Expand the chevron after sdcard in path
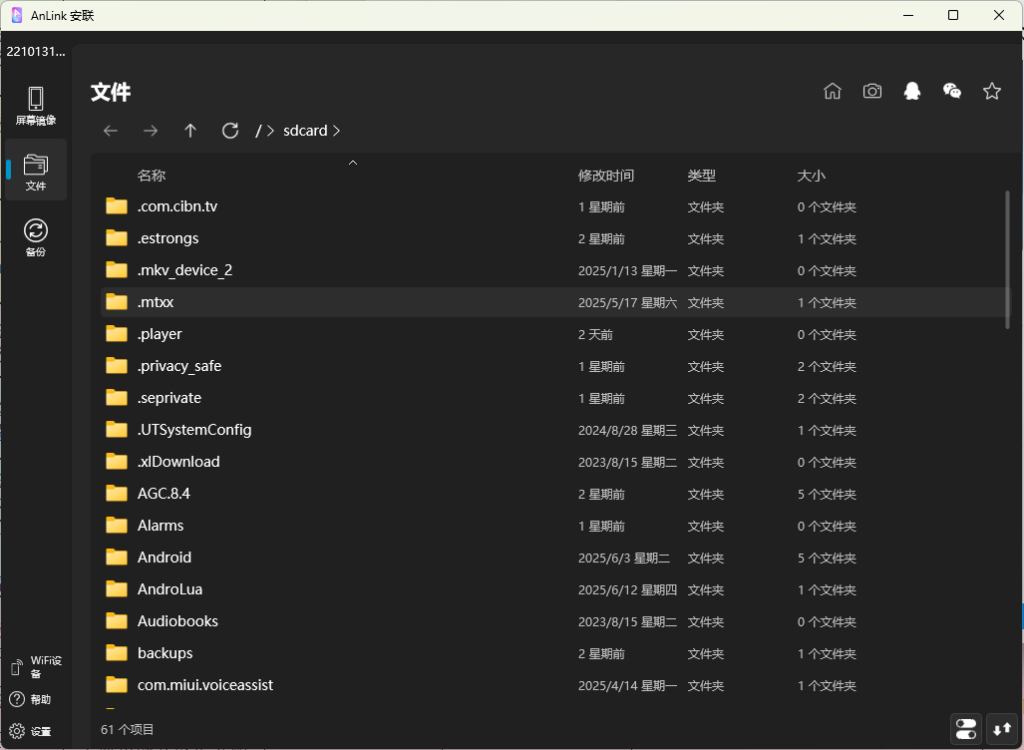The width and height of the screenshot is (1024, 750). pos(336,131)
